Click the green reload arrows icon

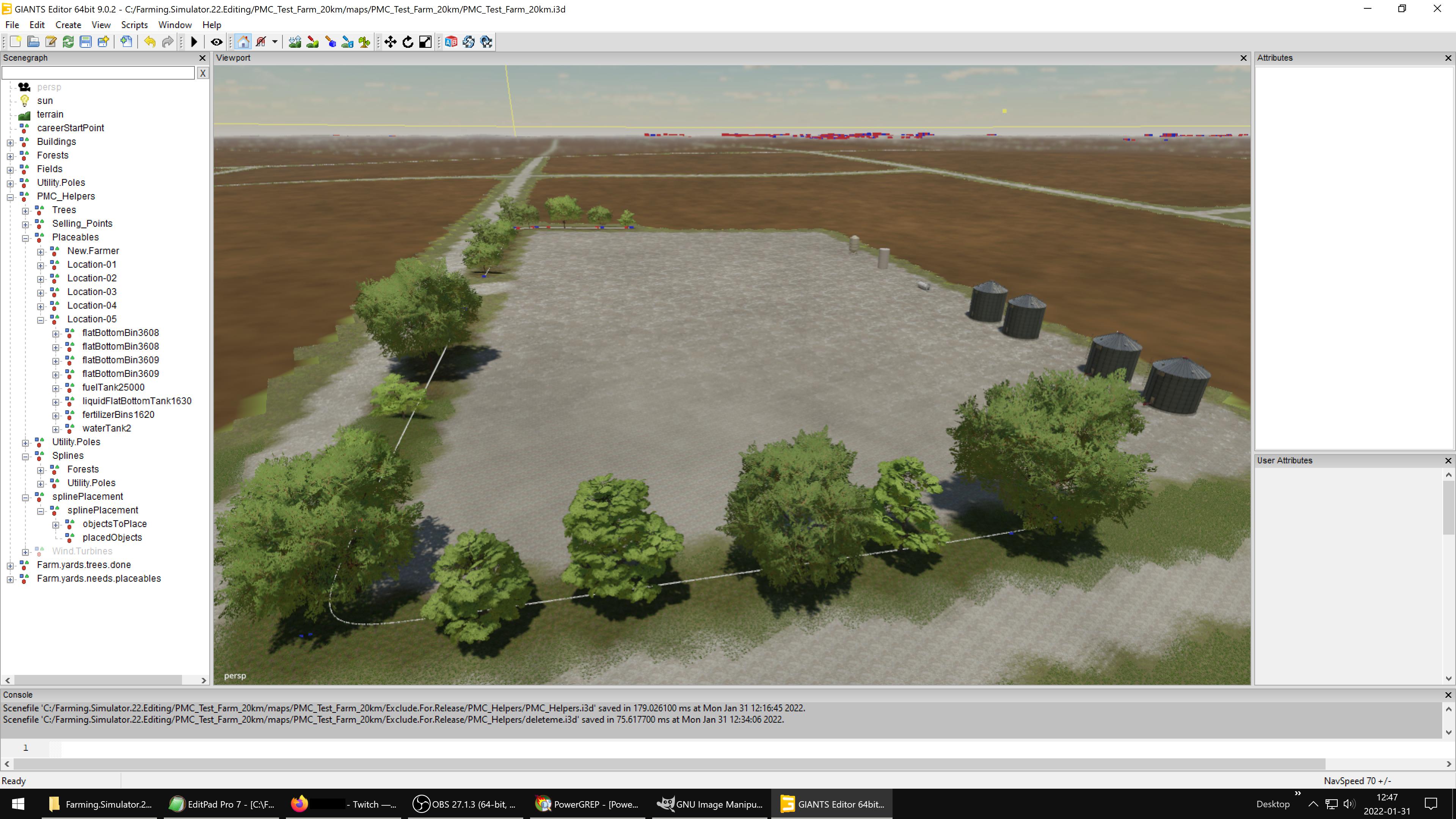pyautogui.click(x=68, y=42)
